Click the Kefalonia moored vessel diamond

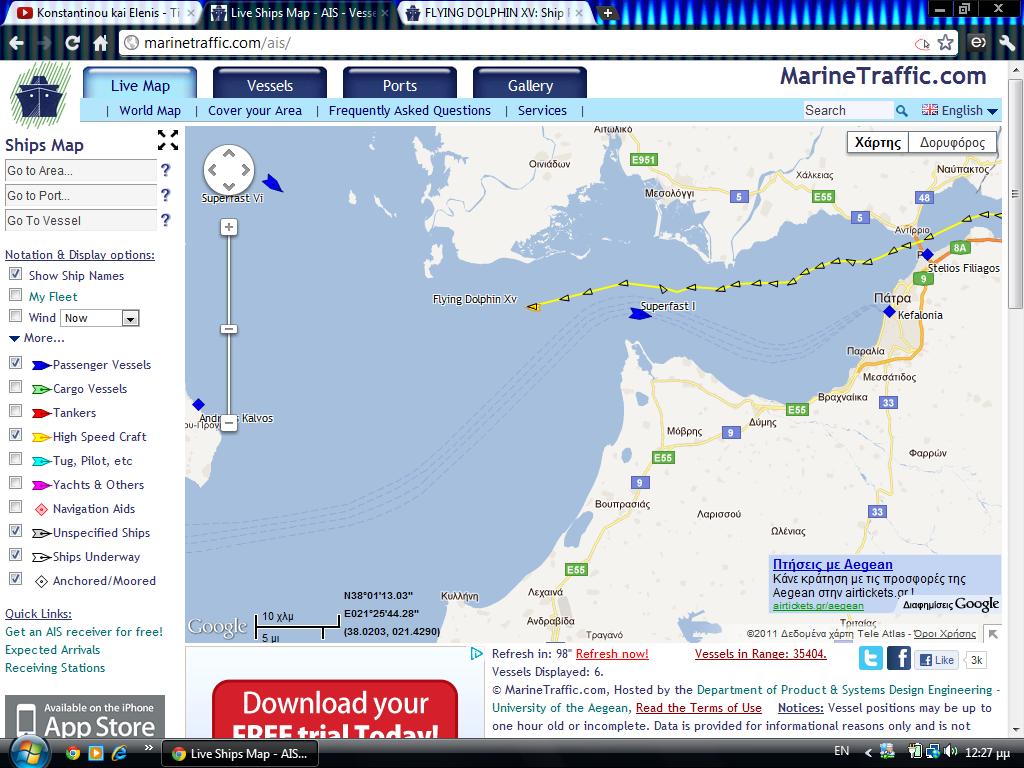(889, 312)
